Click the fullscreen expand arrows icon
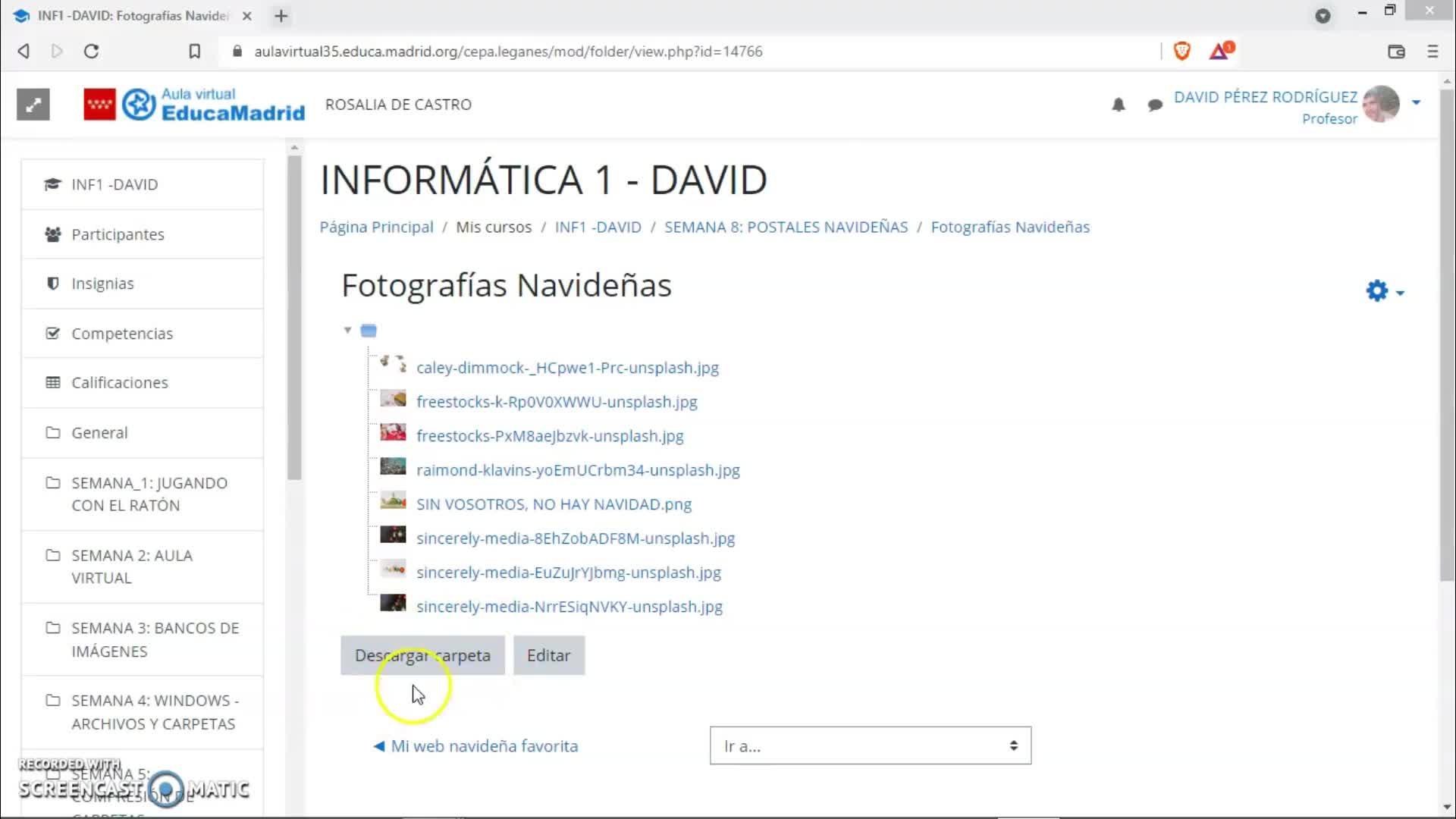Image resolution: width=1456 pixels, height=819 pixels. tap(33, 105)
